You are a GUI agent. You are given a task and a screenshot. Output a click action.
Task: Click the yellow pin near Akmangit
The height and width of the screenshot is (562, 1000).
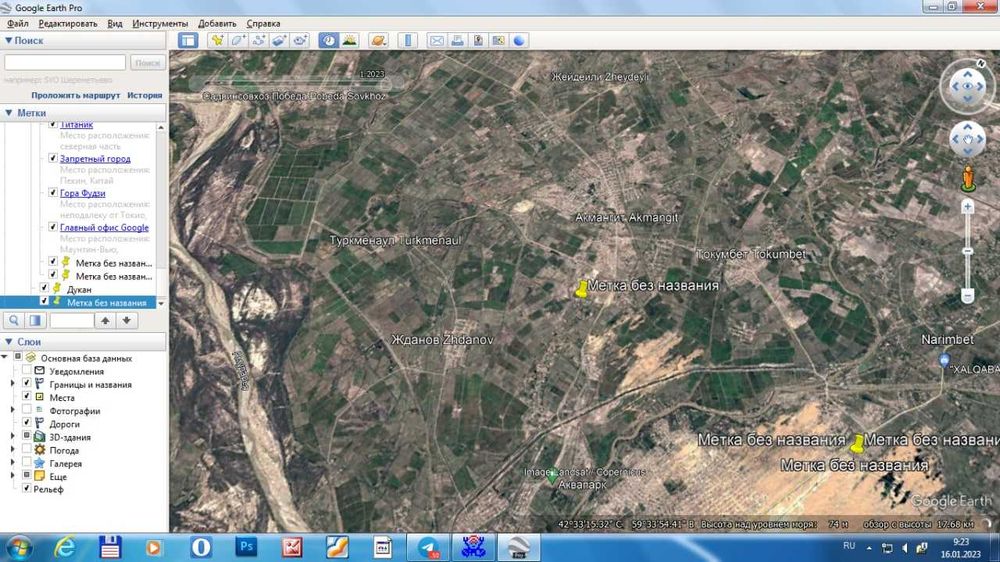point(581,289)
